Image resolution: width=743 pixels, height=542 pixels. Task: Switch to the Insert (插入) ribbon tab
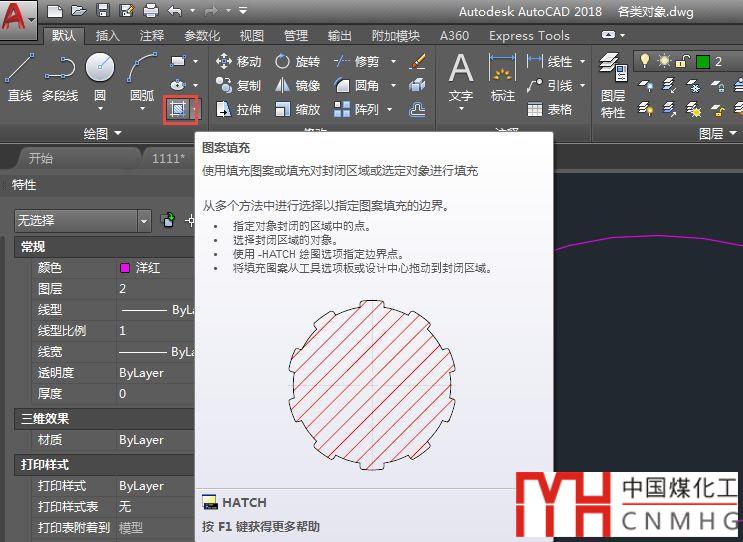pos(107,35)
